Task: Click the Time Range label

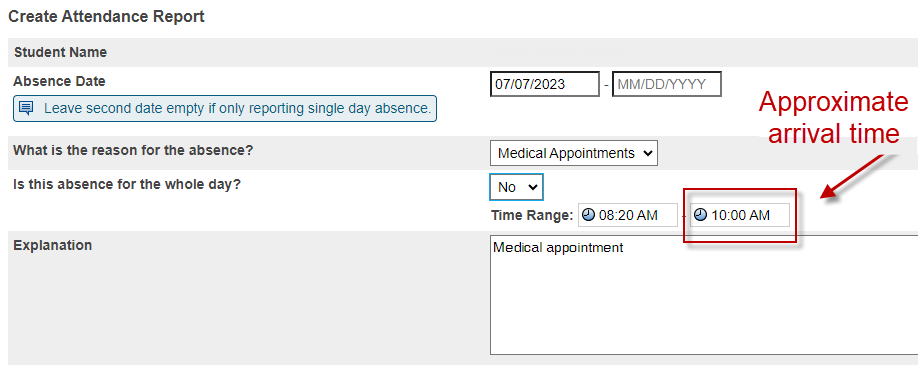Action: coord(532,215)
